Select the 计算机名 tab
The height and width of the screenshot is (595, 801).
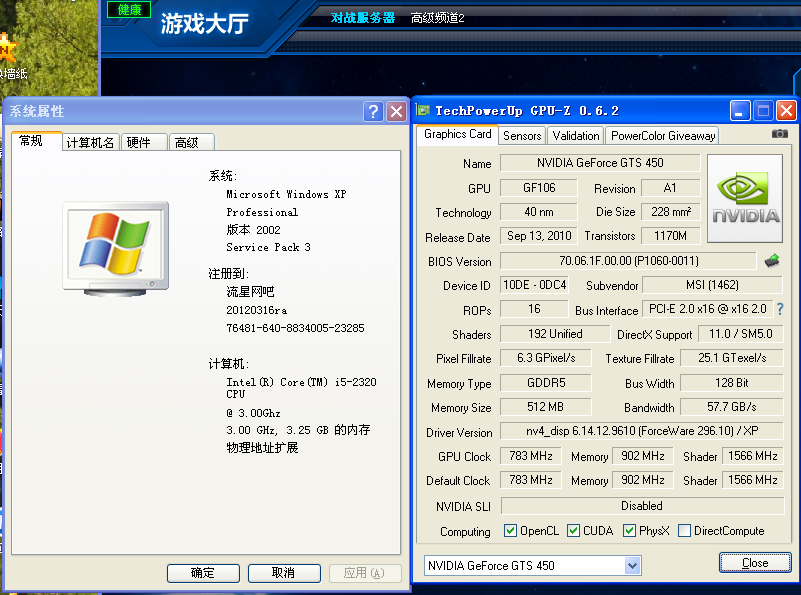click(90, 142)
